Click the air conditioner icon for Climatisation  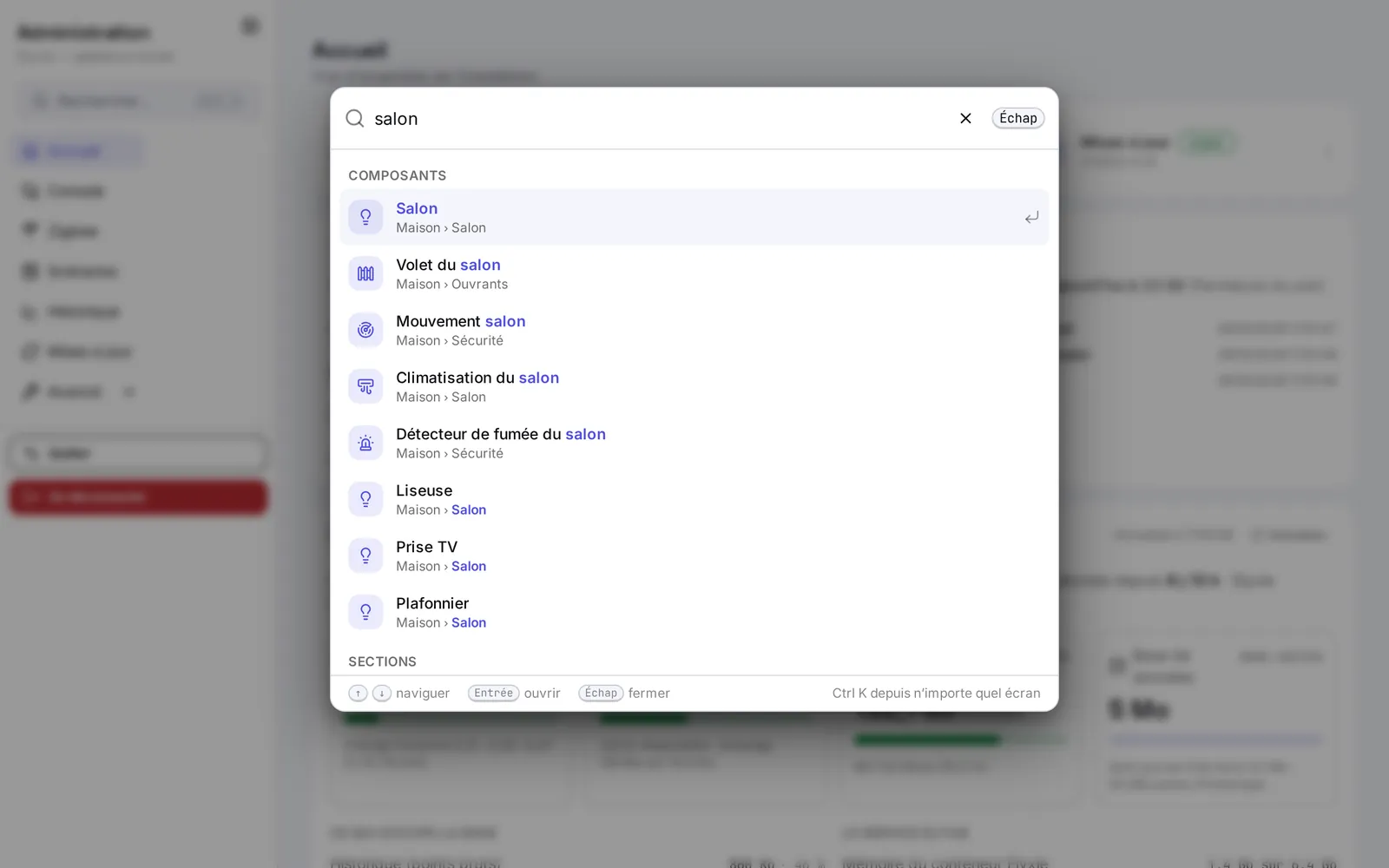pos(365,386)
